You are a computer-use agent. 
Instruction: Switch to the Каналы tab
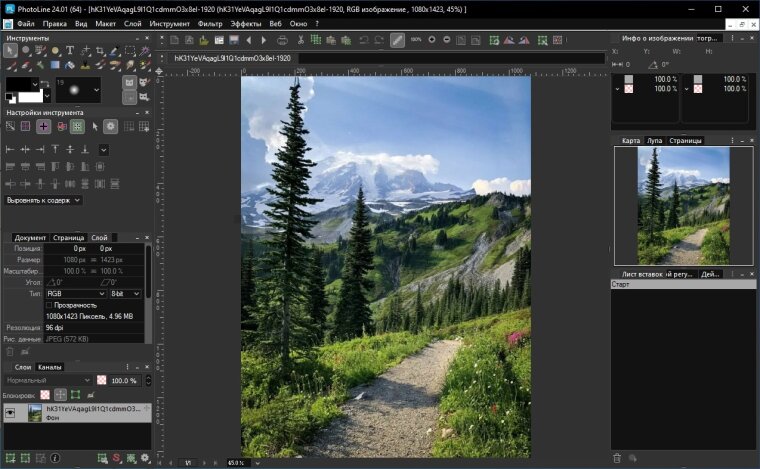(50, 367)
